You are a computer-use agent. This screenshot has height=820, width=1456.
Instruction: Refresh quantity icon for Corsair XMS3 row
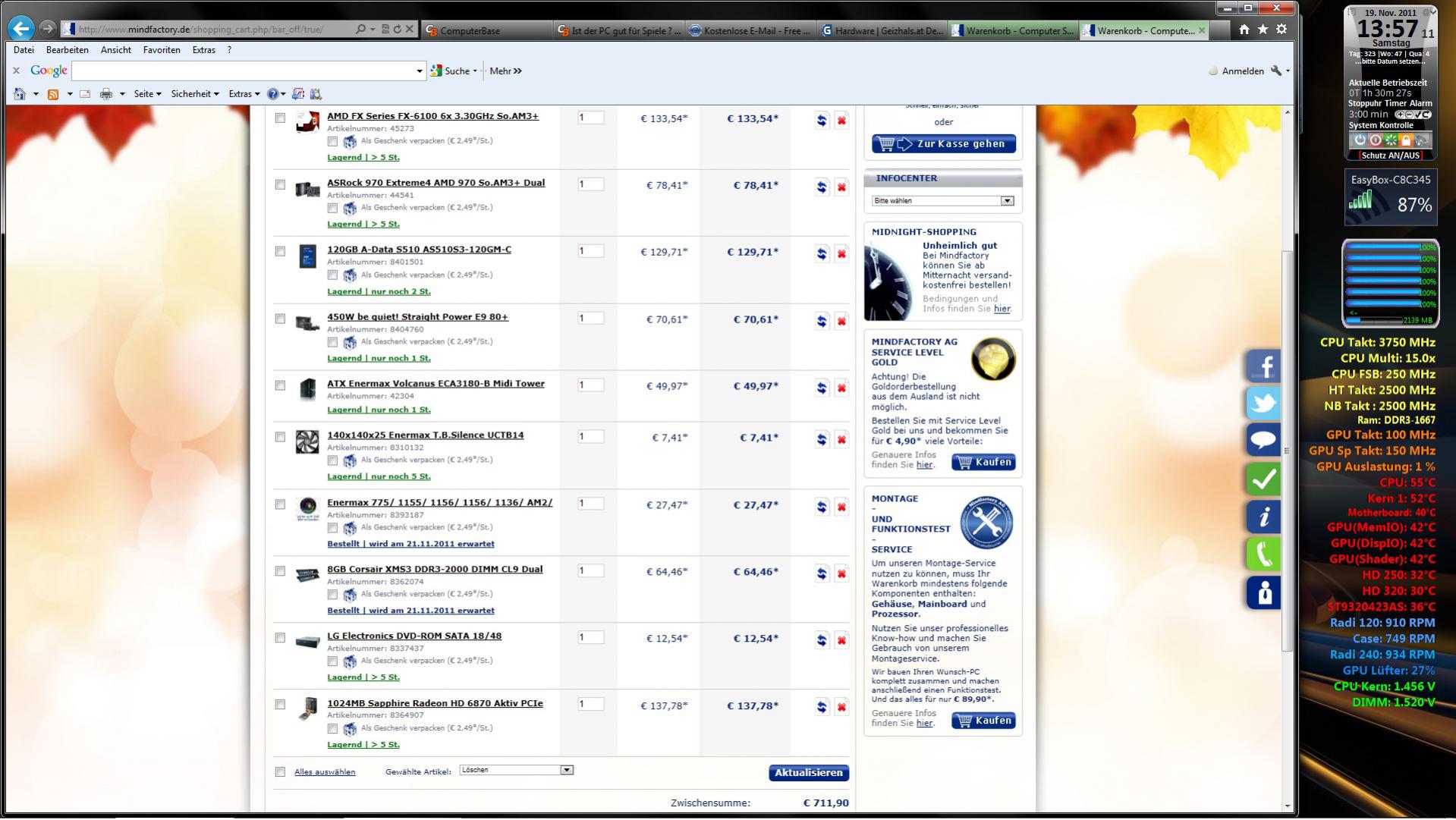(822, 574)
